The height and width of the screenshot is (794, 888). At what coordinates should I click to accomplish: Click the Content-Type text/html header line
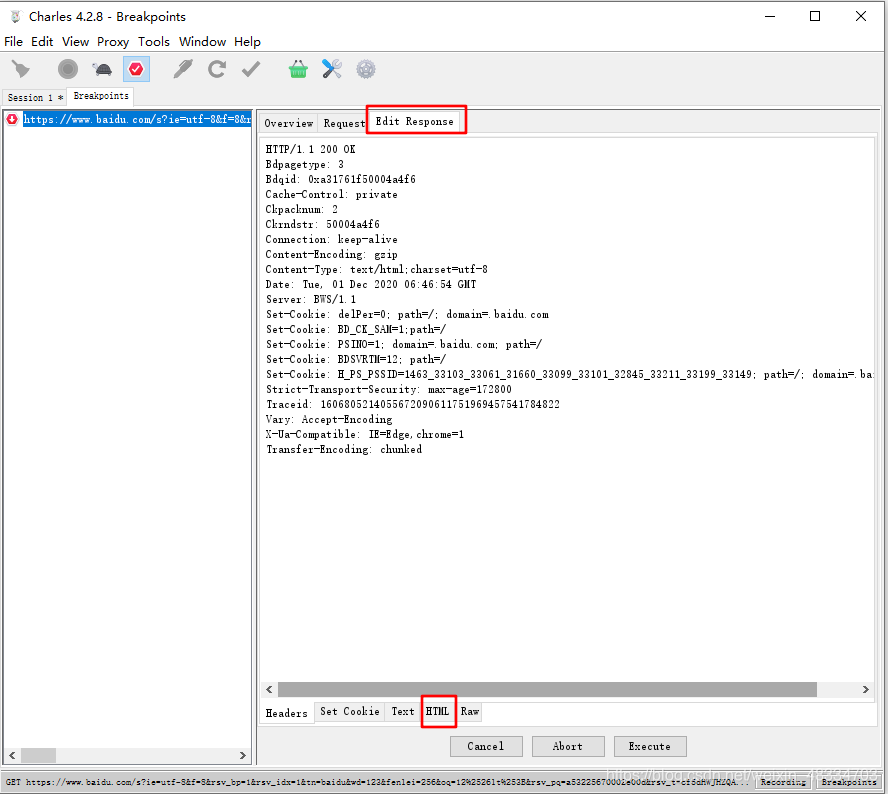click(x=377, y=270)
